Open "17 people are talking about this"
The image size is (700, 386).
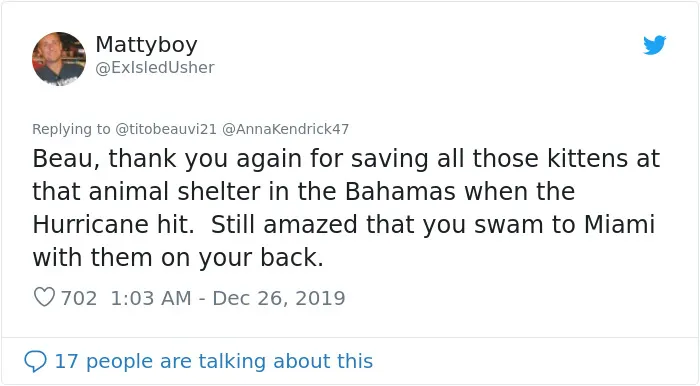pos(213,361)
